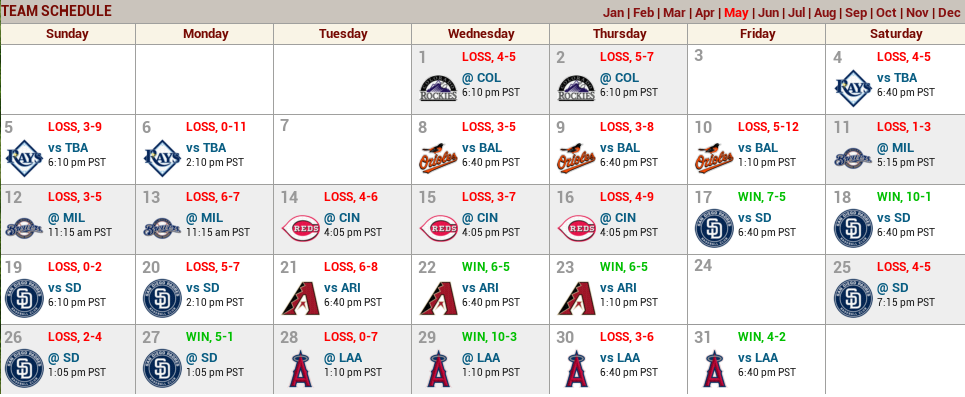Click the 'vs LAA' link on May 31

point(758,358)
